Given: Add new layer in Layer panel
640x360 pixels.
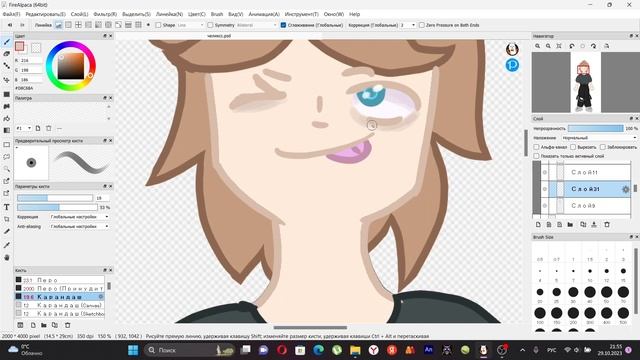Looking at the screenshot, I should [538, 224].
